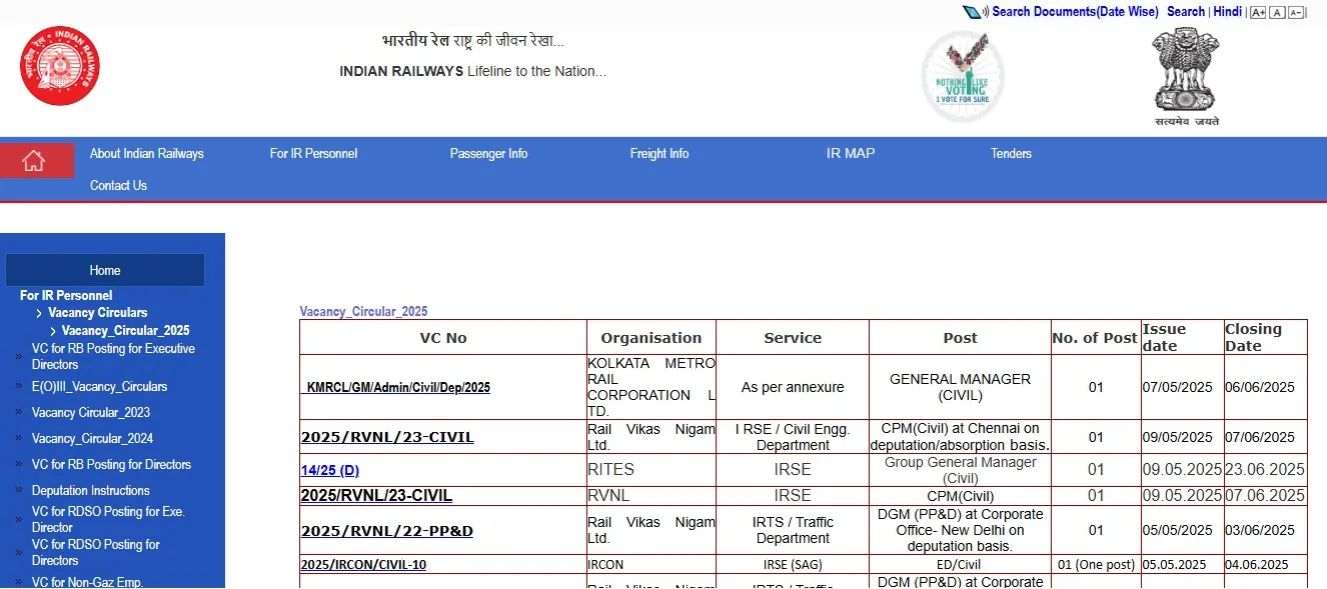Open VC for RB Posting for Executive Directors
This screenshot has width=1327, height=589.
click(x=113, y=357)
